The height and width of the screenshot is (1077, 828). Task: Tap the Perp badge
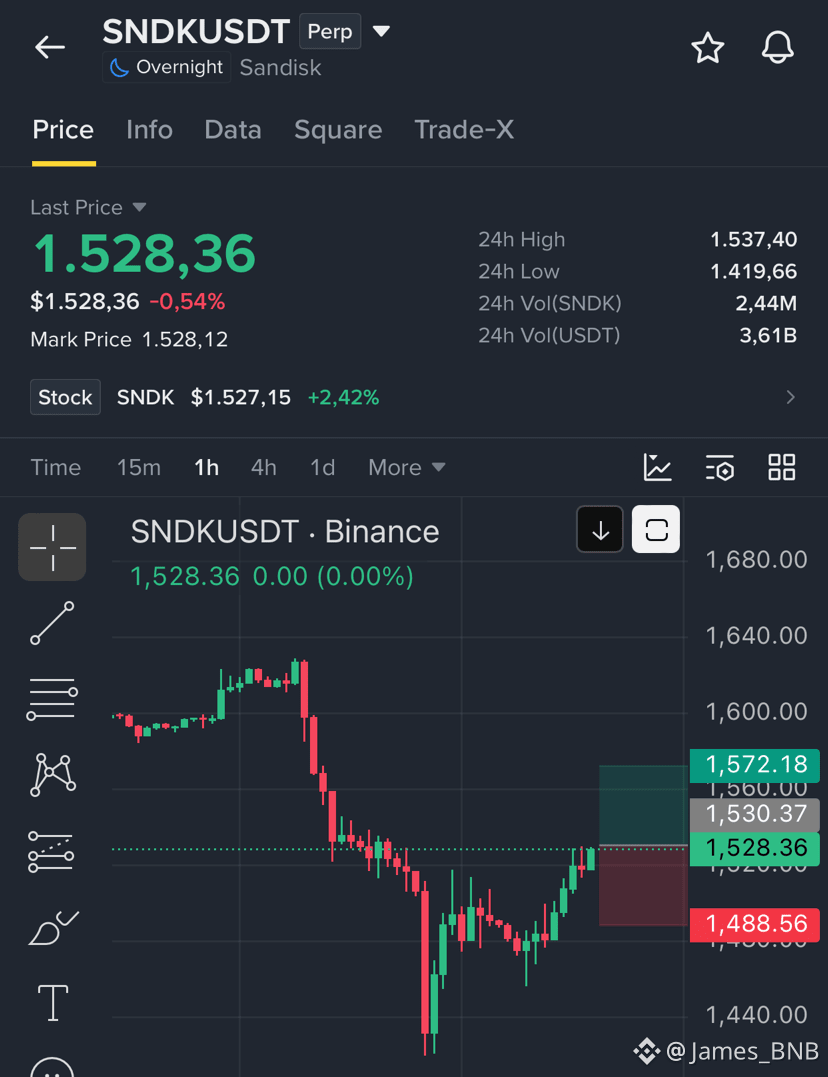click(x=330, y=32)
